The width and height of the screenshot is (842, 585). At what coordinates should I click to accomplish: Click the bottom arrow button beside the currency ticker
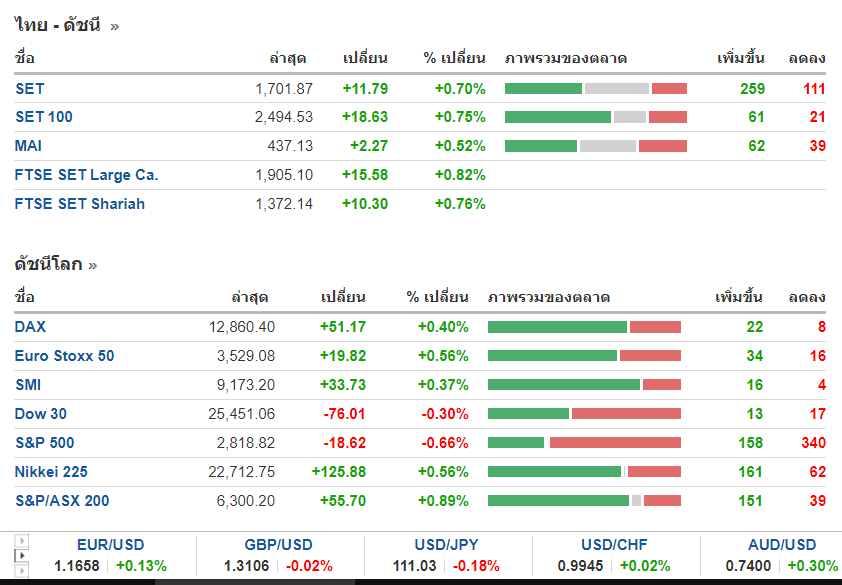point(21,568)
